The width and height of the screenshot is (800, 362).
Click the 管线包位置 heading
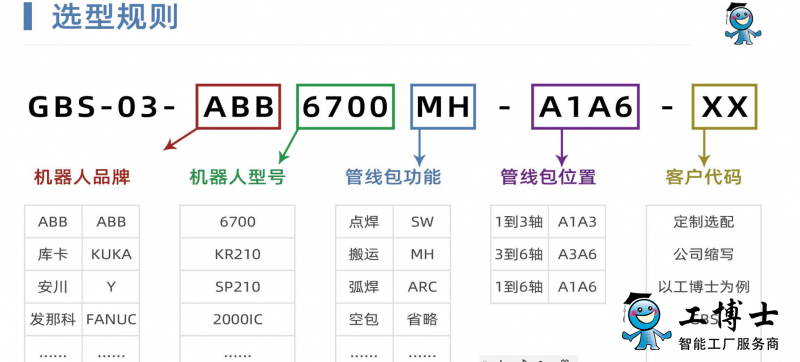click(548, 177)
